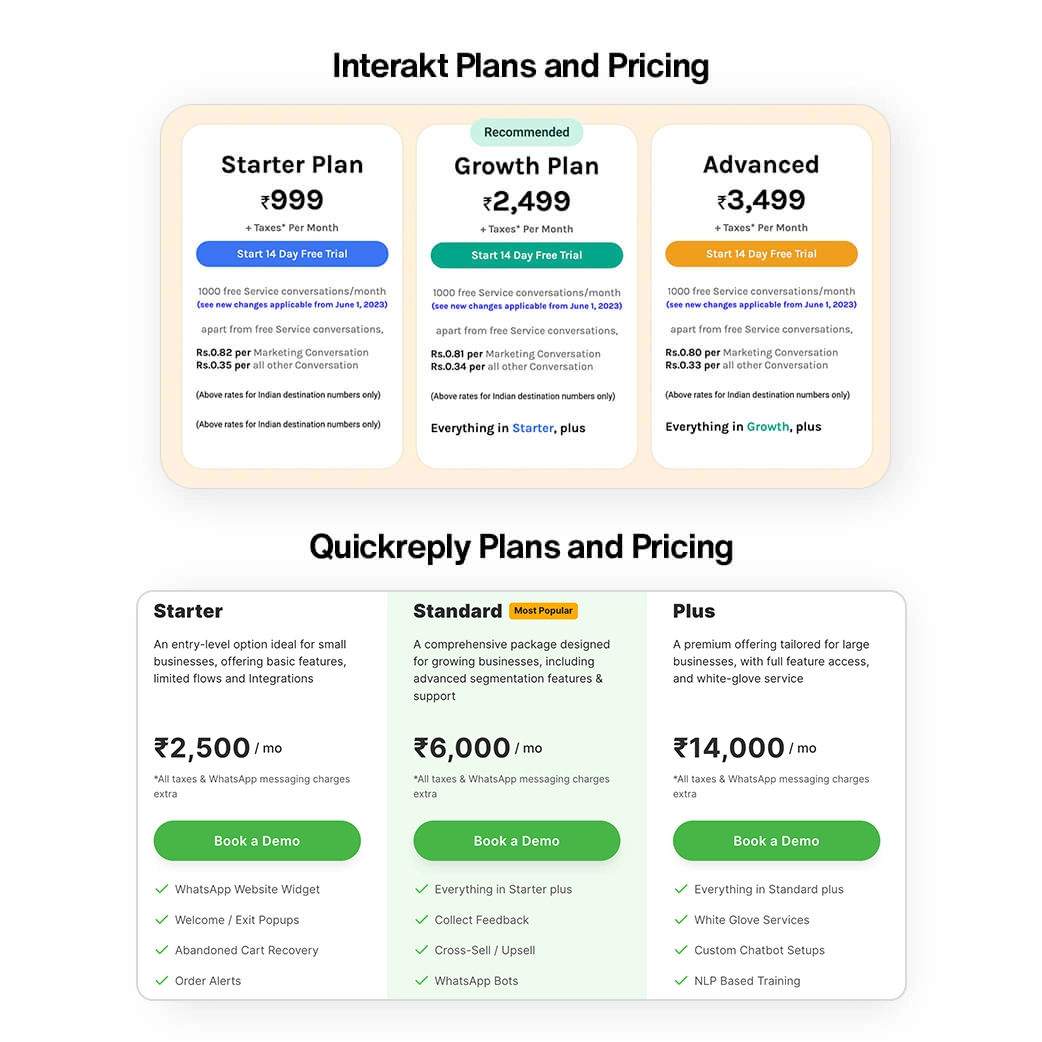The image size is (1042, 1042).
Task: Book a Demo for Plus plan
Action: [x=776, y=840]
